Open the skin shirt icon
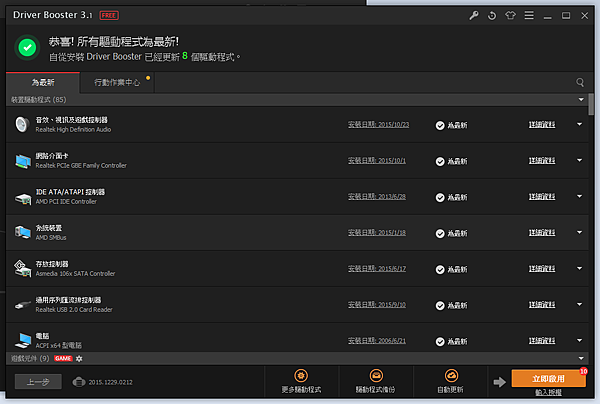The image size is (600, 404). [x=510, y=15]
